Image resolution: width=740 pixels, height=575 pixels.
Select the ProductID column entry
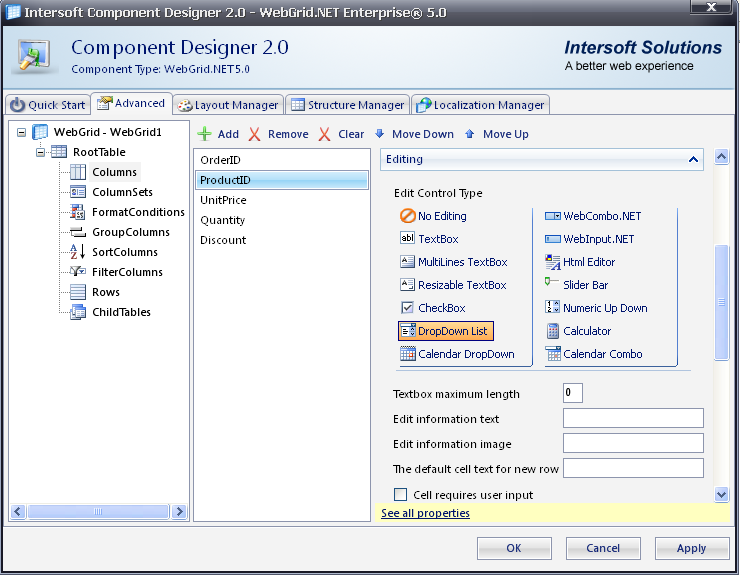[282, 180]
